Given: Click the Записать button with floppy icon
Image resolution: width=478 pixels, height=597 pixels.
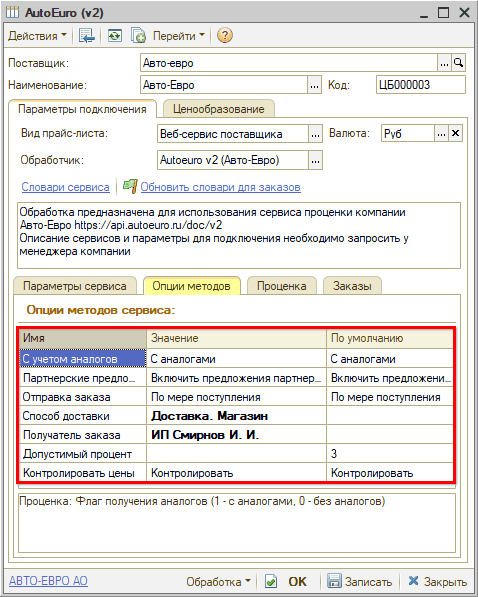Looking at the screenshot, I should (359, 581).
